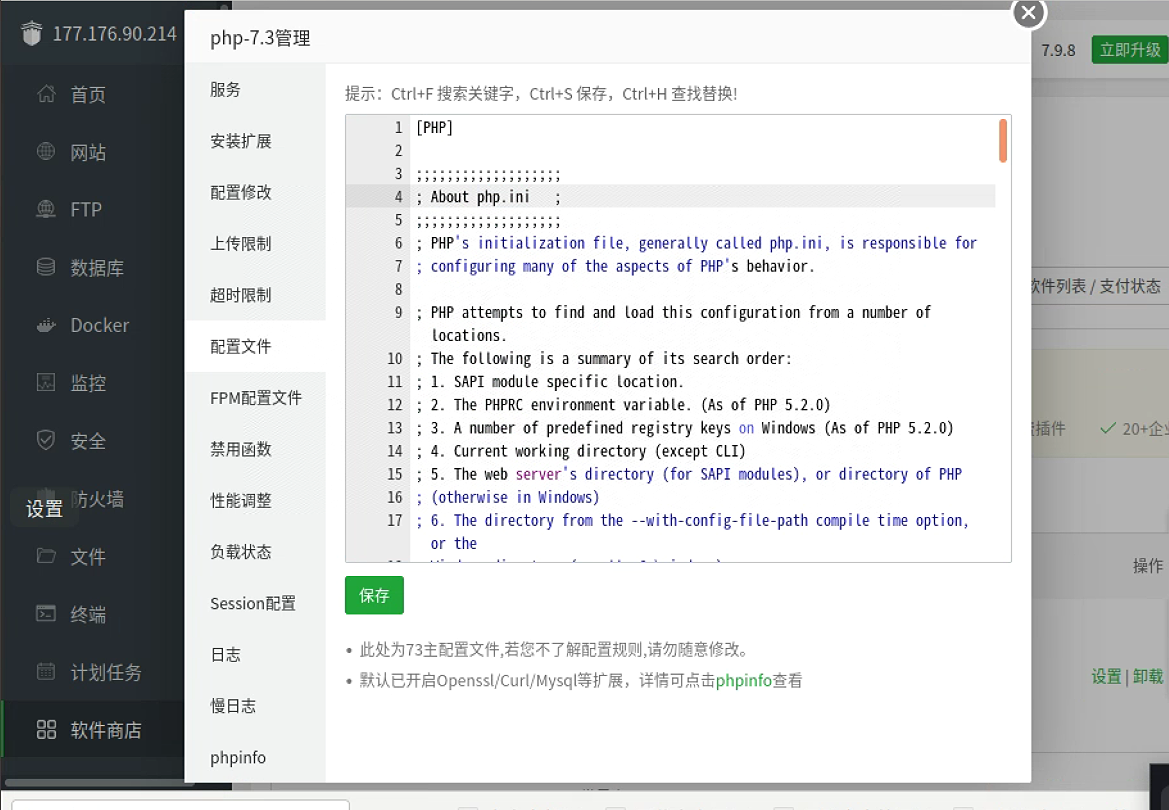Click the 立即升级 button
This screenshot has height=810, width=1169.
pos(1130,50)
